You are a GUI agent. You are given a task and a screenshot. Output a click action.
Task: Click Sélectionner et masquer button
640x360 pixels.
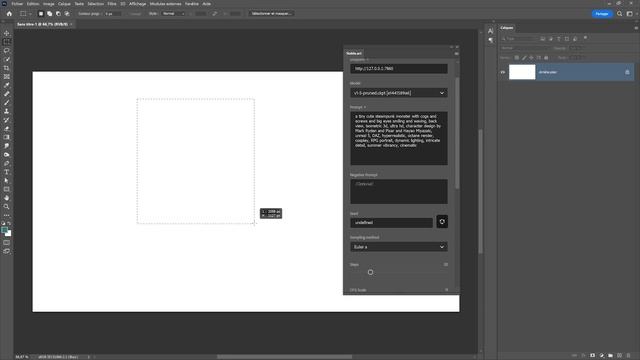(271, 13)
